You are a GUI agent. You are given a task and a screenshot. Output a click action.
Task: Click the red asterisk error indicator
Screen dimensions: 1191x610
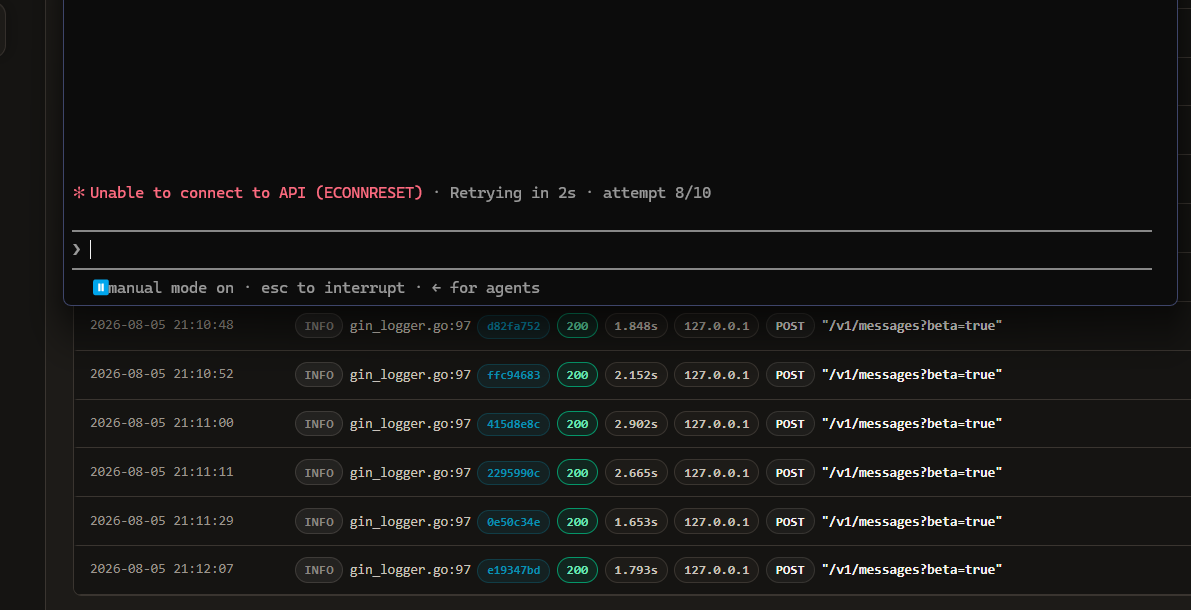point(79,193)
